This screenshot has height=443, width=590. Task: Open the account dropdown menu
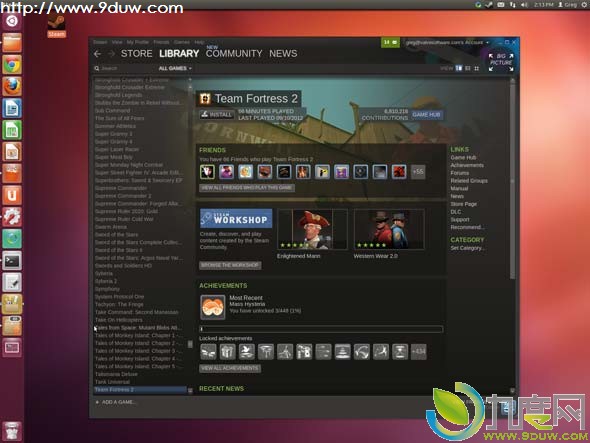(447, 43)
